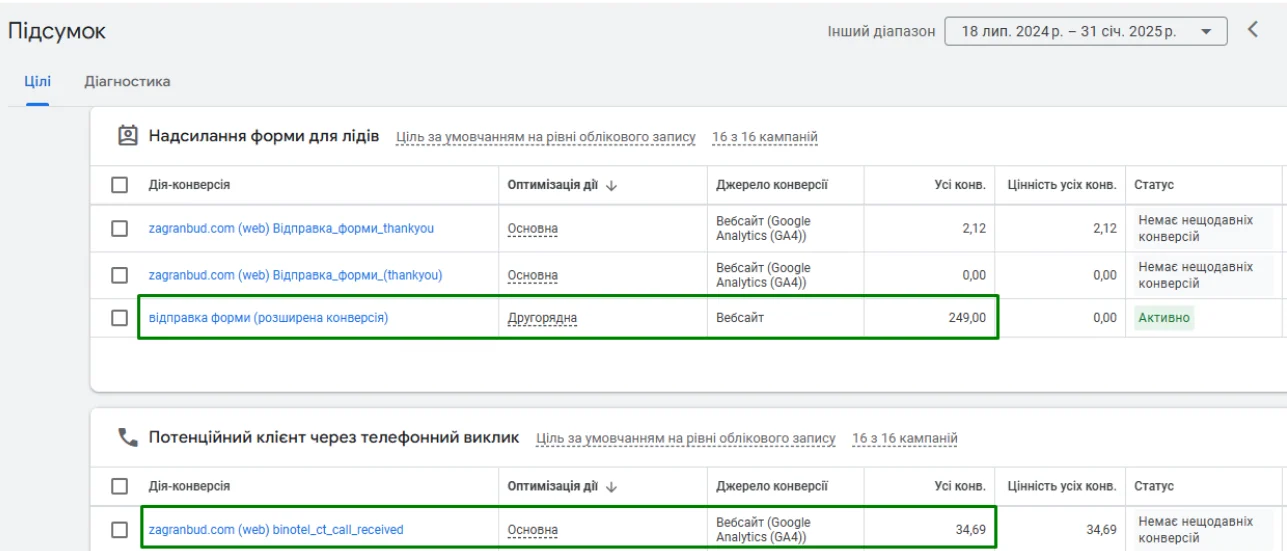Open 16 з 16 кампаній for phone call

point(905,439)
